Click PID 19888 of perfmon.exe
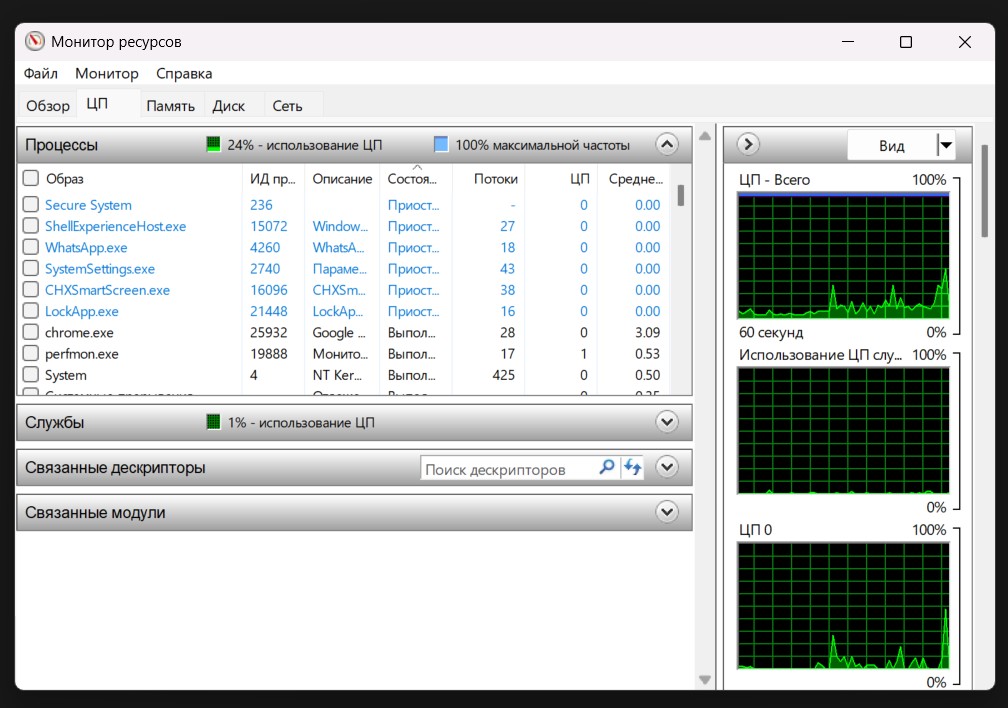The image size is (1008, 708). [x=269, y=354]
